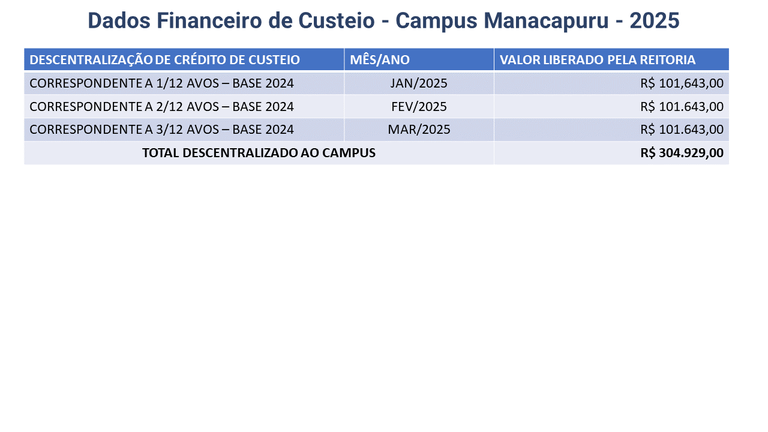Click the 1/12 AVOS – BASE 2024 cell
768x432 pixels.
pyautogui.click(x=184, y=83)
